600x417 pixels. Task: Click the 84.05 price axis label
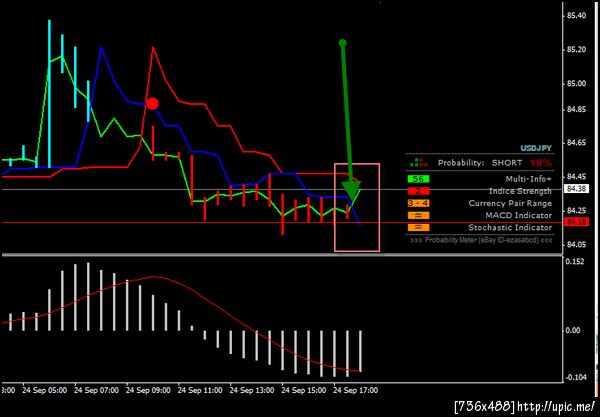point(576,244)
